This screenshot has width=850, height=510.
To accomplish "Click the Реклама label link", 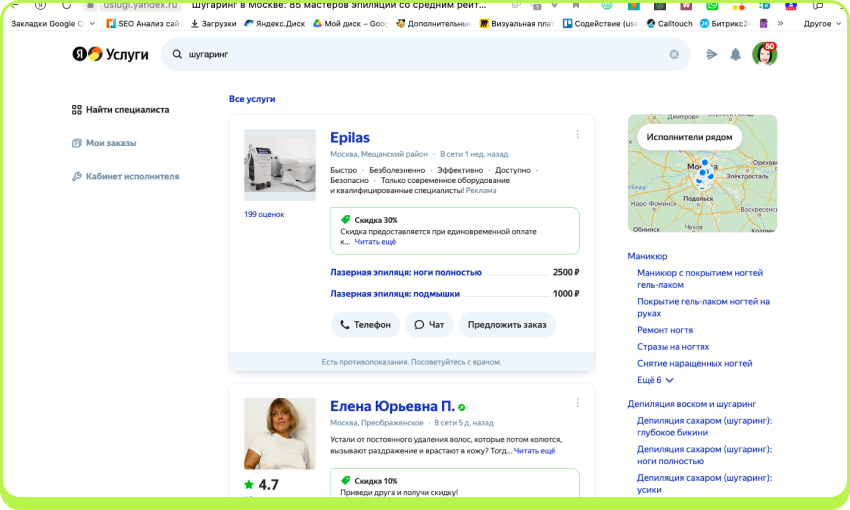I will pyautogui.click(x=481, y=190).
